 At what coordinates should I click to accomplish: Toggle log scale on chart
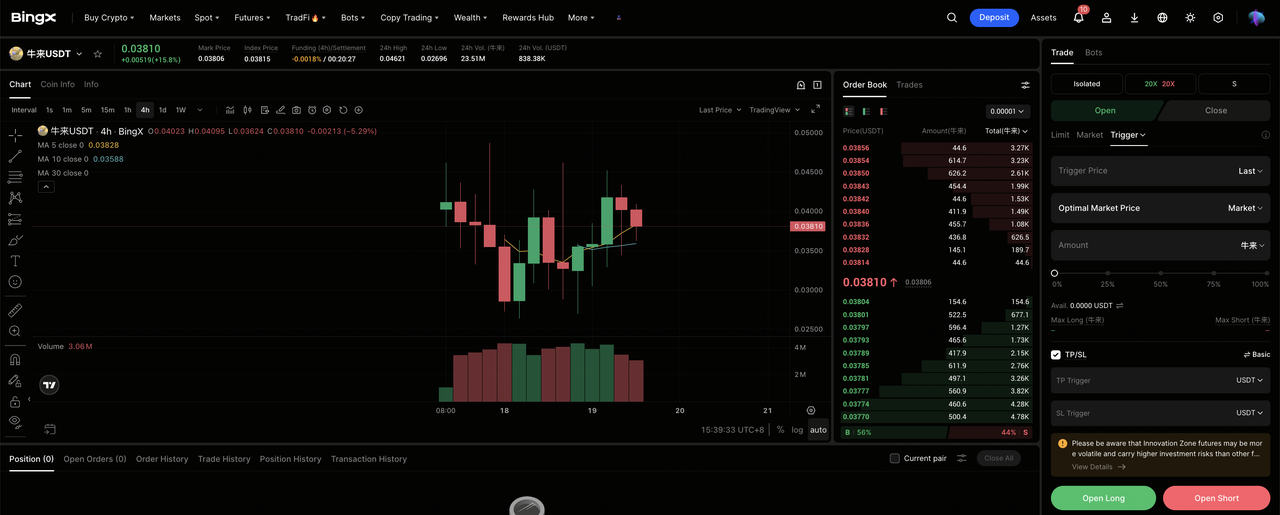pos(797,430)
